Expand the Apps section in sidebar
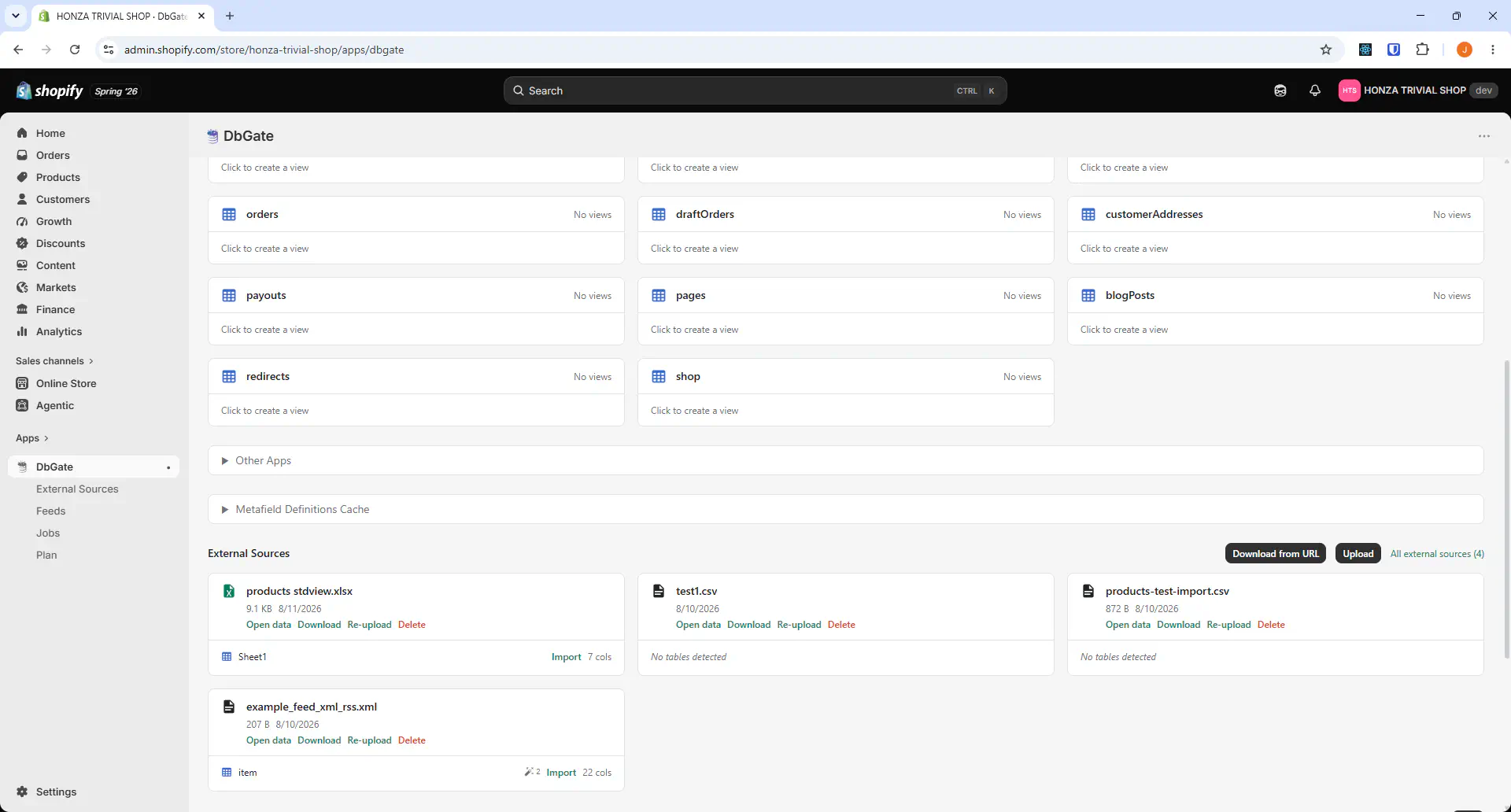 click(x=32, y=438)
